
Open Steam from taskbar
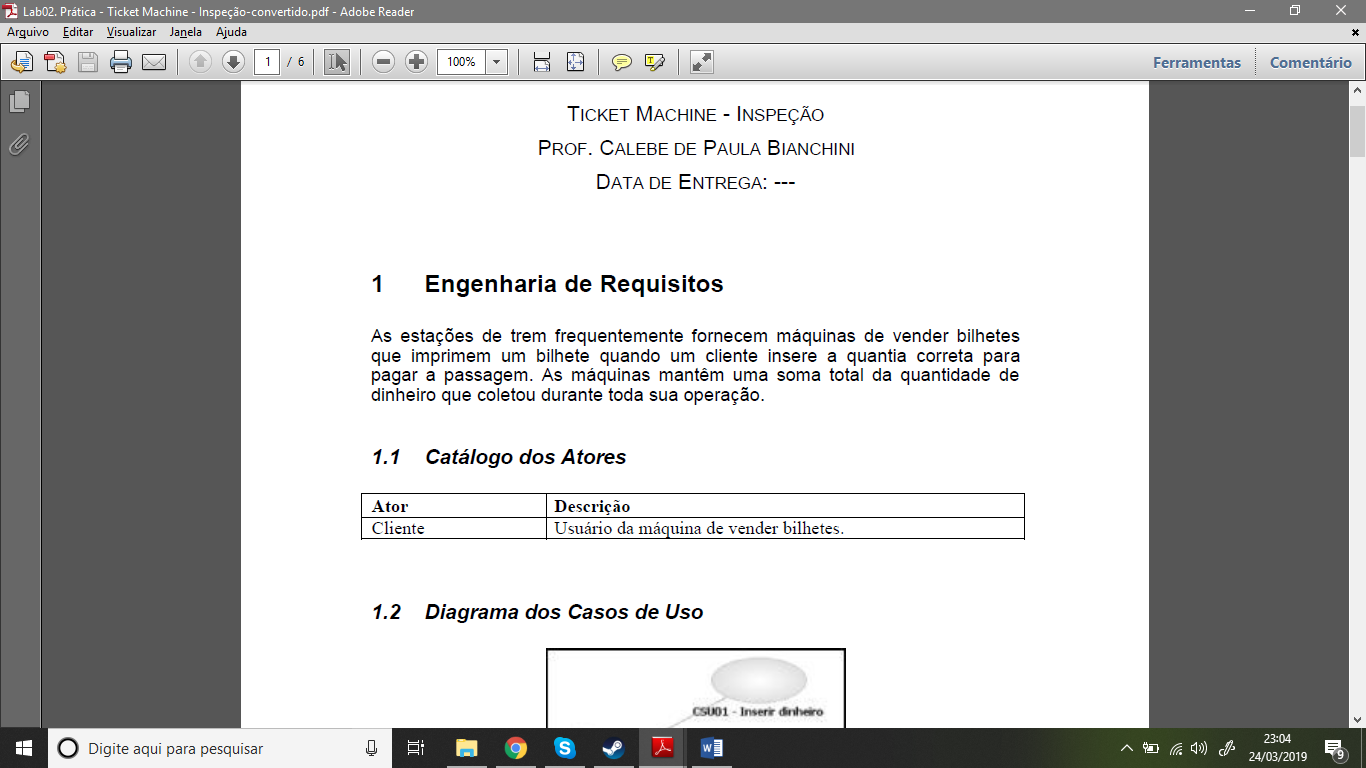coord(613,748)
